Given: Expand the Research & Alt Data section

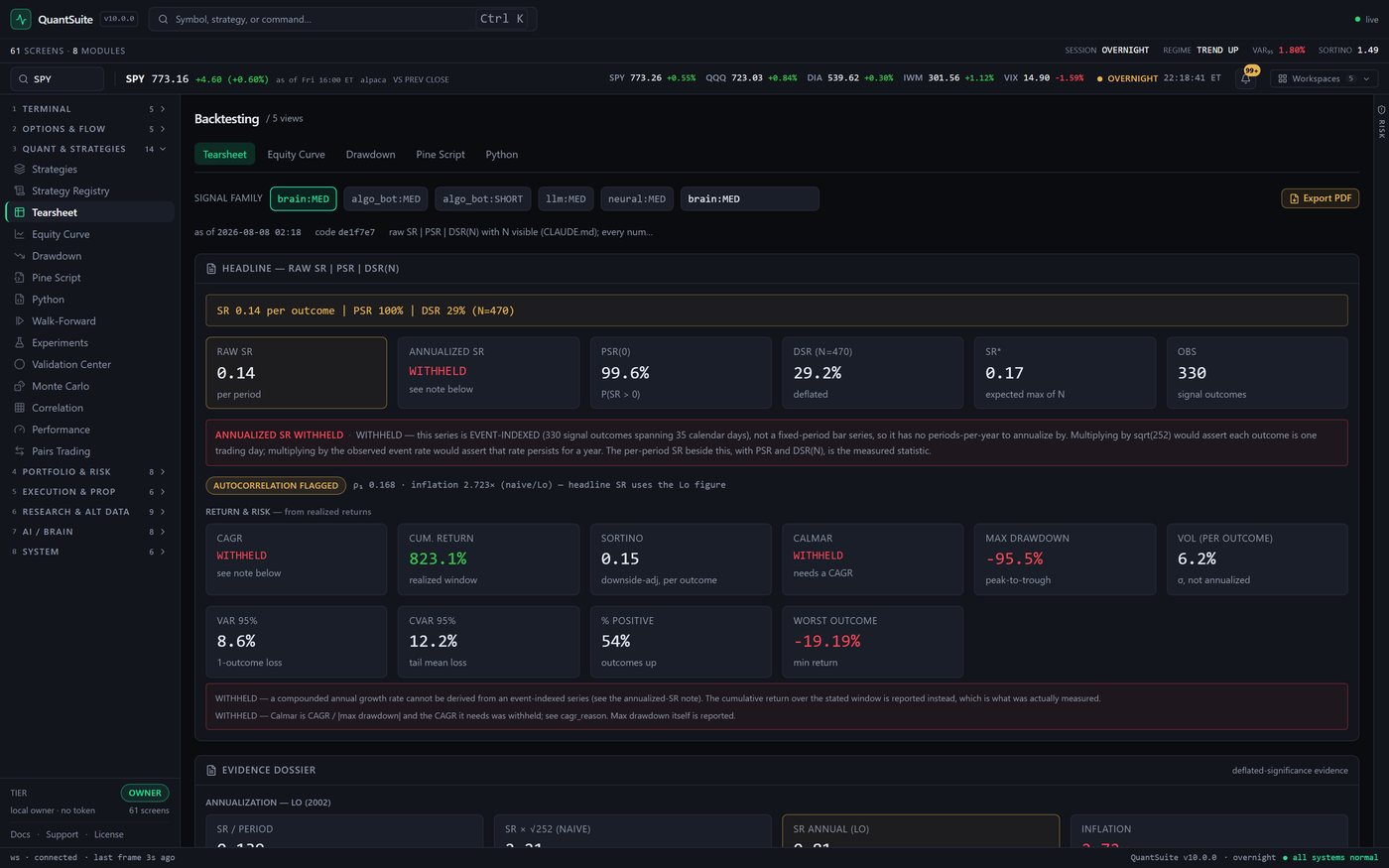Looking at the screenshot, I should (x=88, y=512).
